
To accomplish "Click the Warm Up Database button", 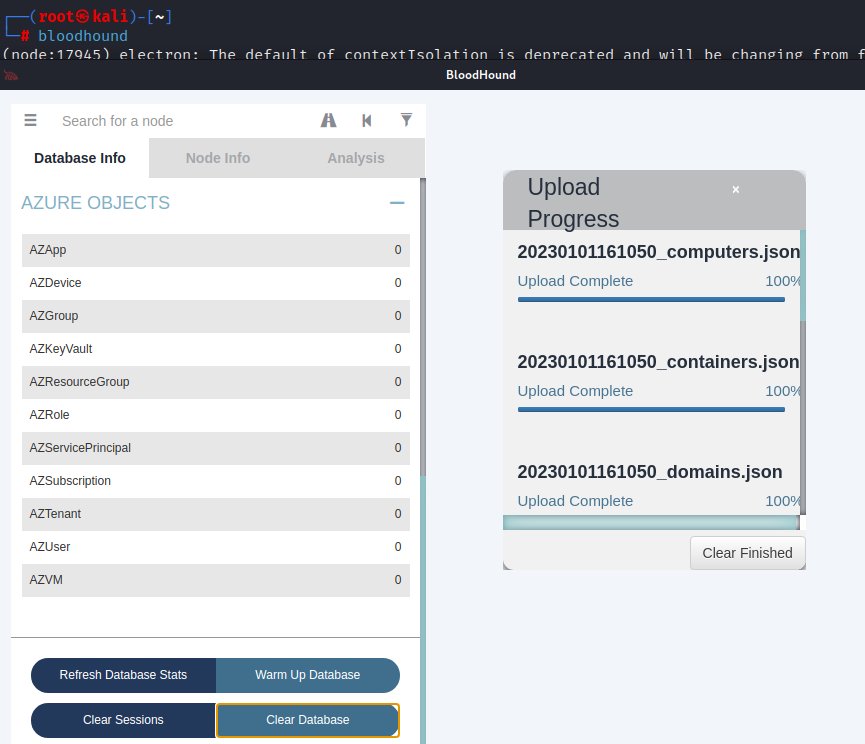I will point(307,675).
